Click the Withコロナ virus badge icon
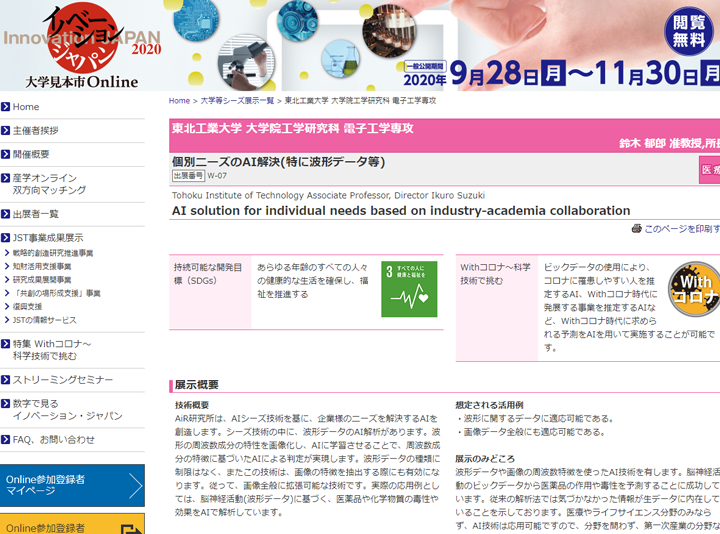The image size is (720, 534). point(694,289)
